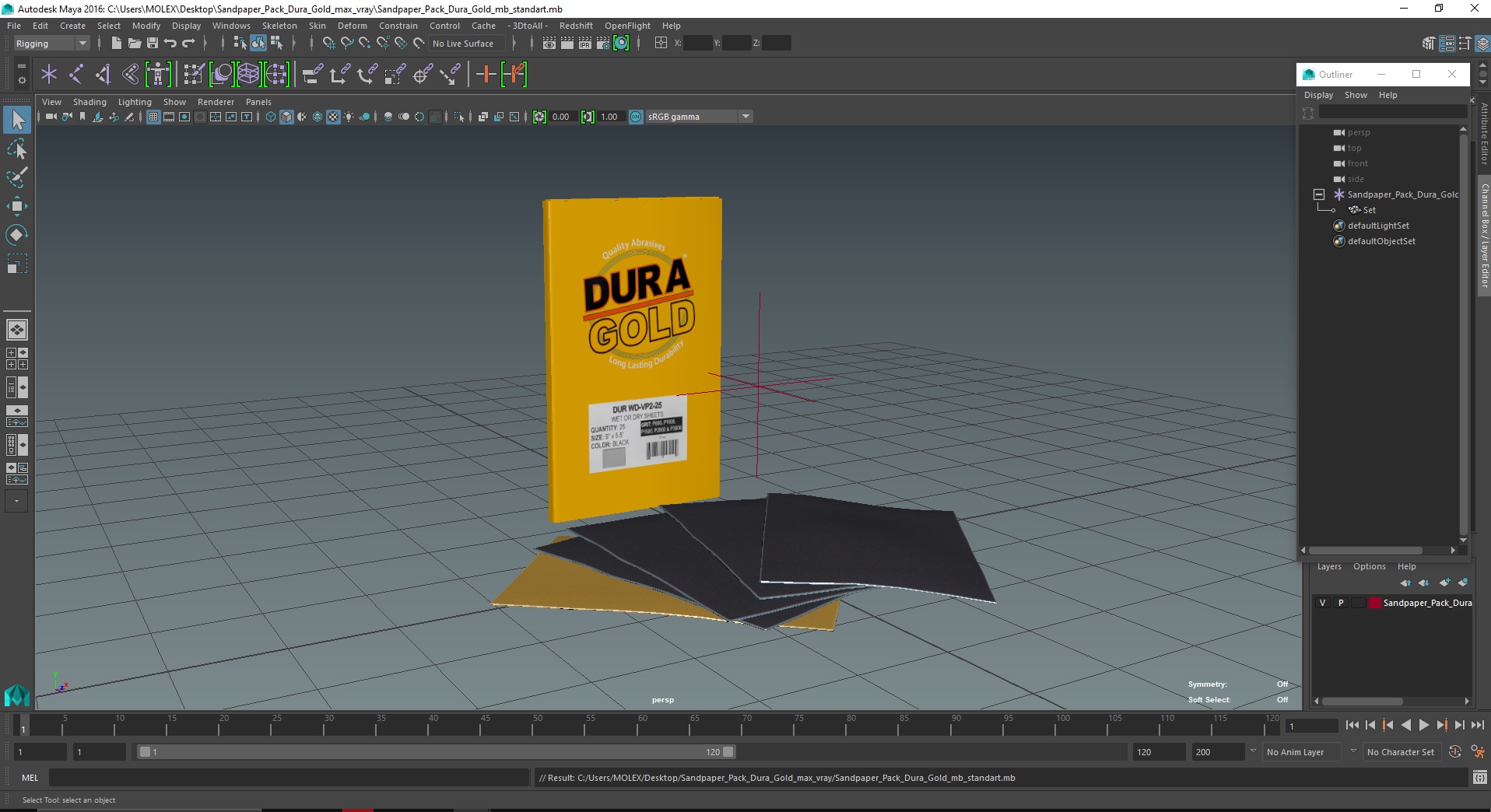Toggle Textured display checker icon
Screen dimensions: 1491x812
pos(333,117)
